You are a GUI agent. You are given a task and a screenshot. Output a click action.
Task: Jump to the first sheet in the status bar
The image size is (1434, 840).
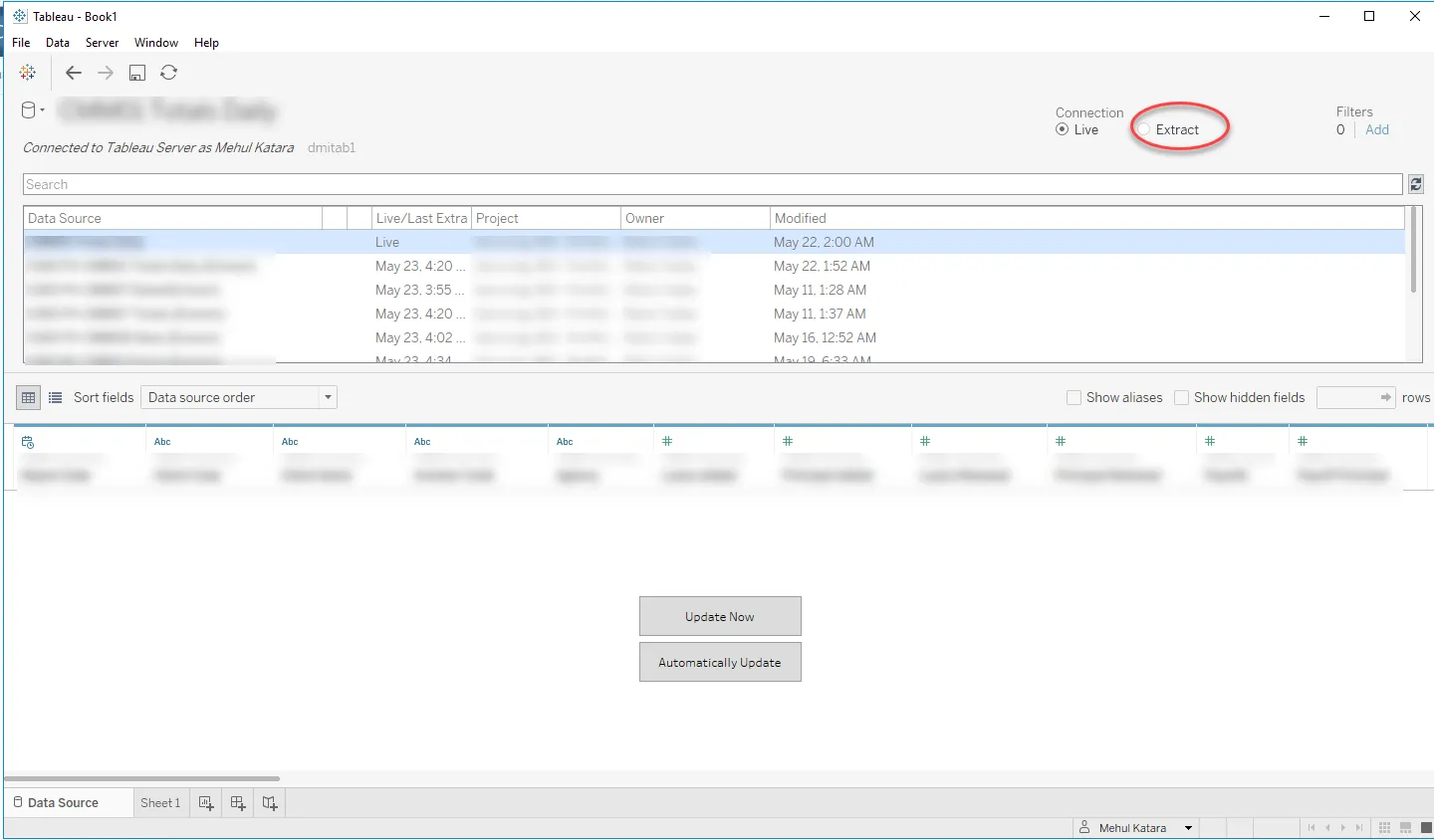[x=1312, y=828]
